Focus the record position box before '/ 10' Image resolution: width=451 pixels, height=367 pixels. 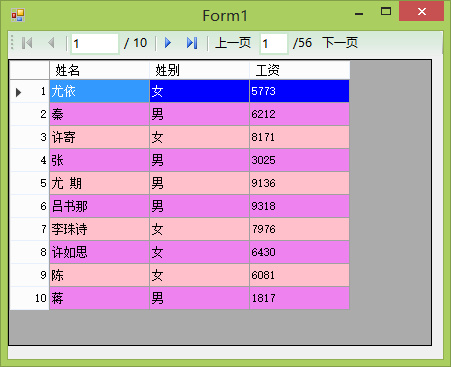(95, 43)
